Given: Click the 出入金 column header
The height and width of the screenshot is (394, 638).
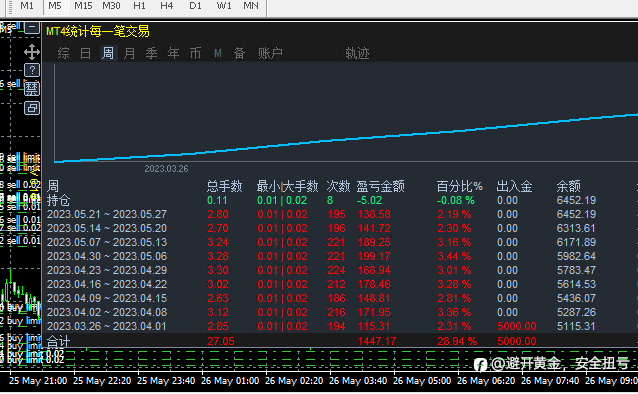Looking at the screenshot, I should pyautogui.click(x=514, y=186).
